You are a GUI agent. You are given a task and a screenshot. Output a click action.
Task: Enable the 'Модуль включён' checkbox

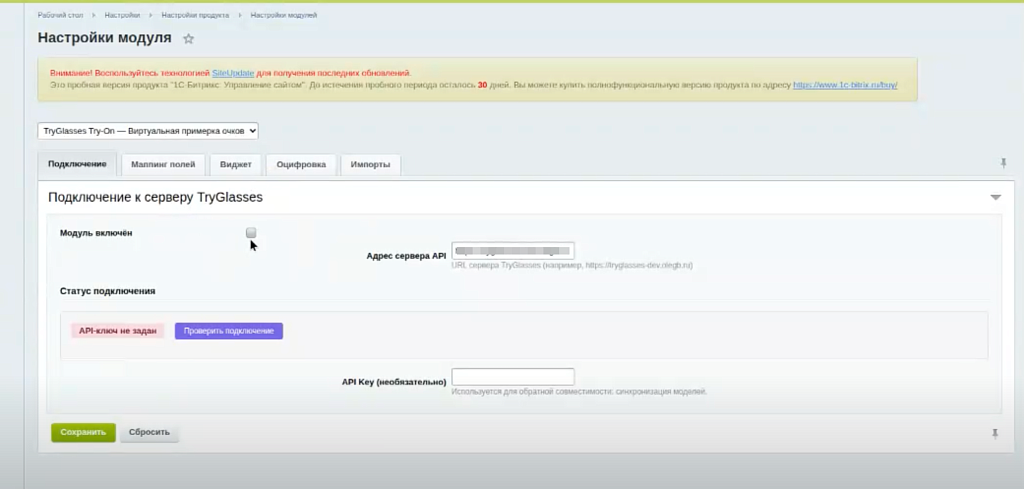(x=251, y=232)
